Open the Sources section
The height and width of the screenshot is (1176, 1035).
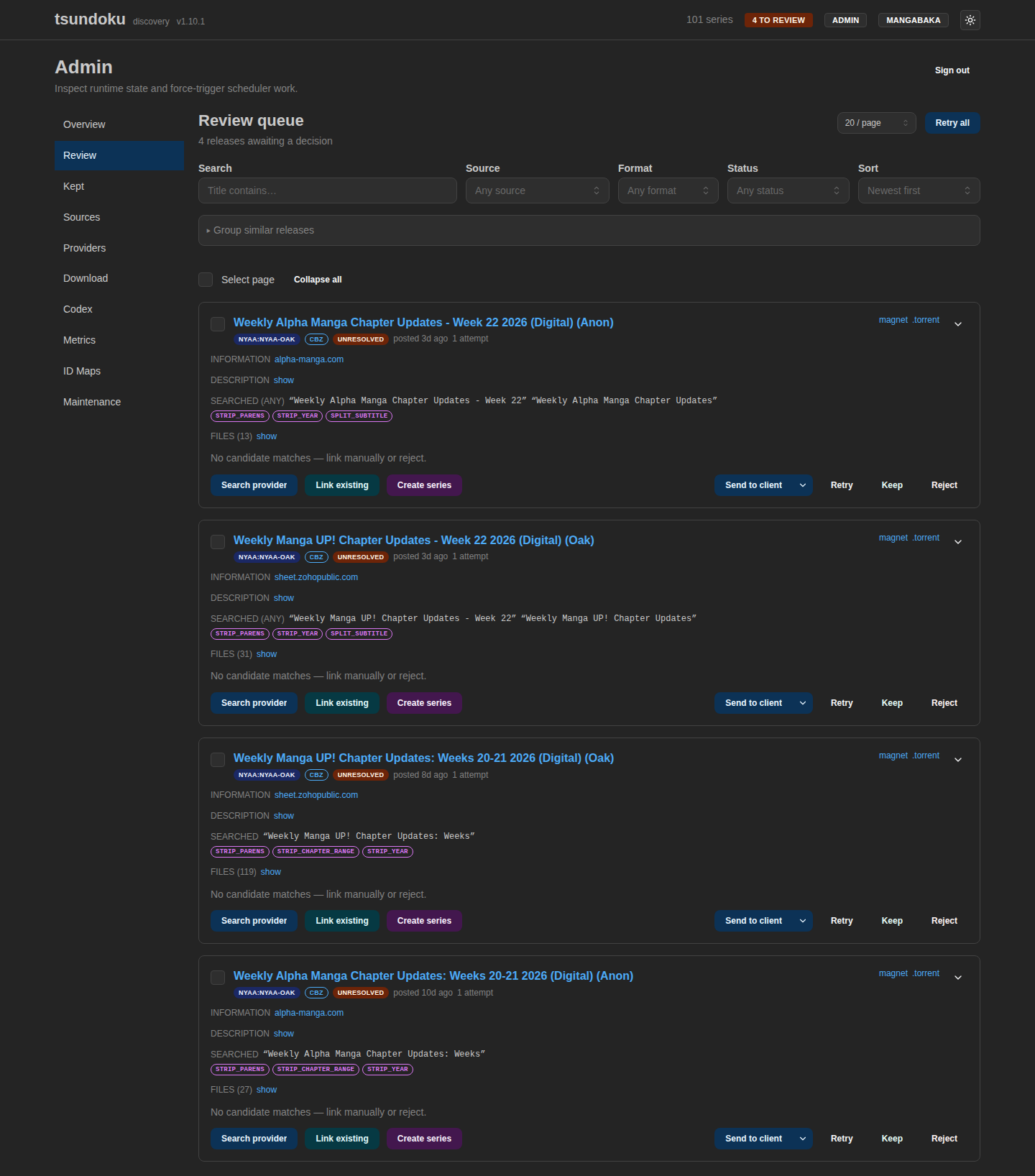[119, 217]
